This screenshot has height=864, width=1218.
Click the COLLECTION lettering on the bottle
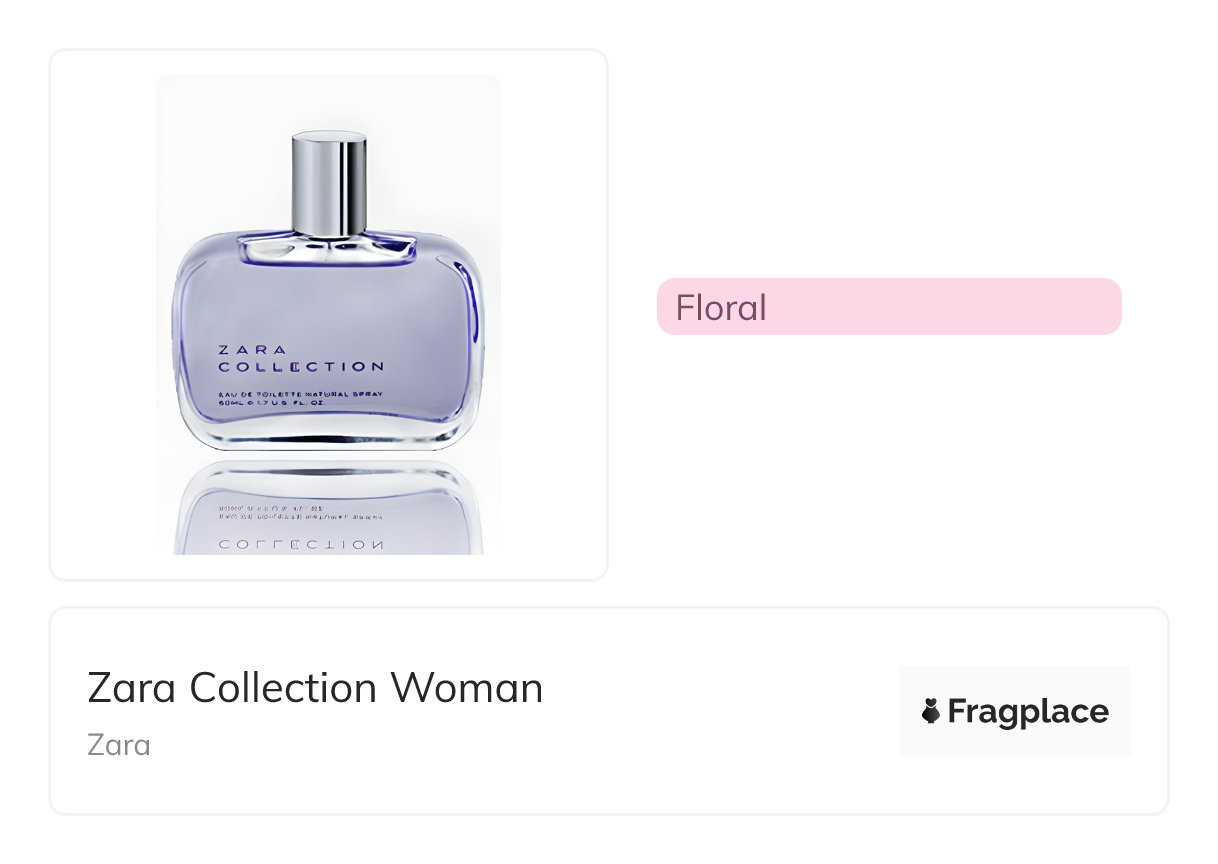click(301, 367)
